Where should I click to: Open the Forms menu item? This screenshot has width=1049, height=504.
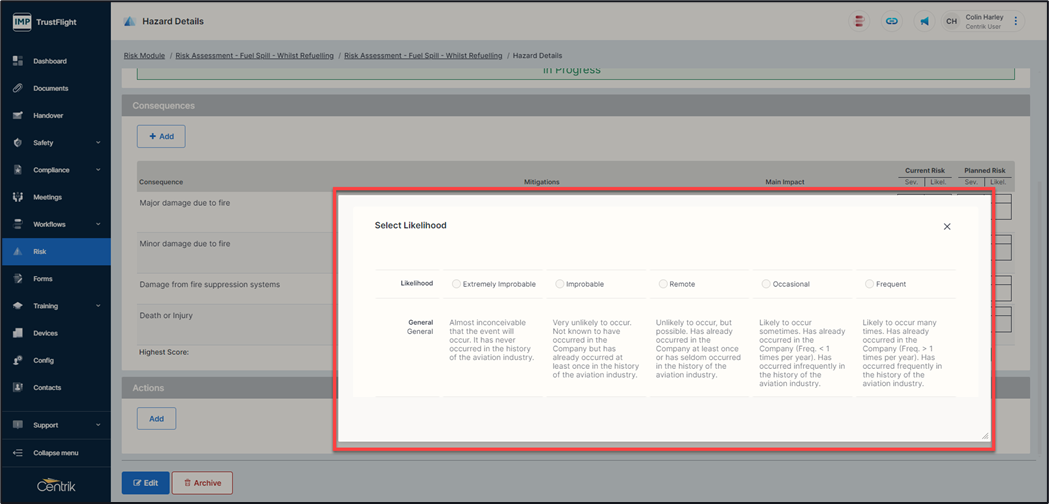tap(43, 279)
